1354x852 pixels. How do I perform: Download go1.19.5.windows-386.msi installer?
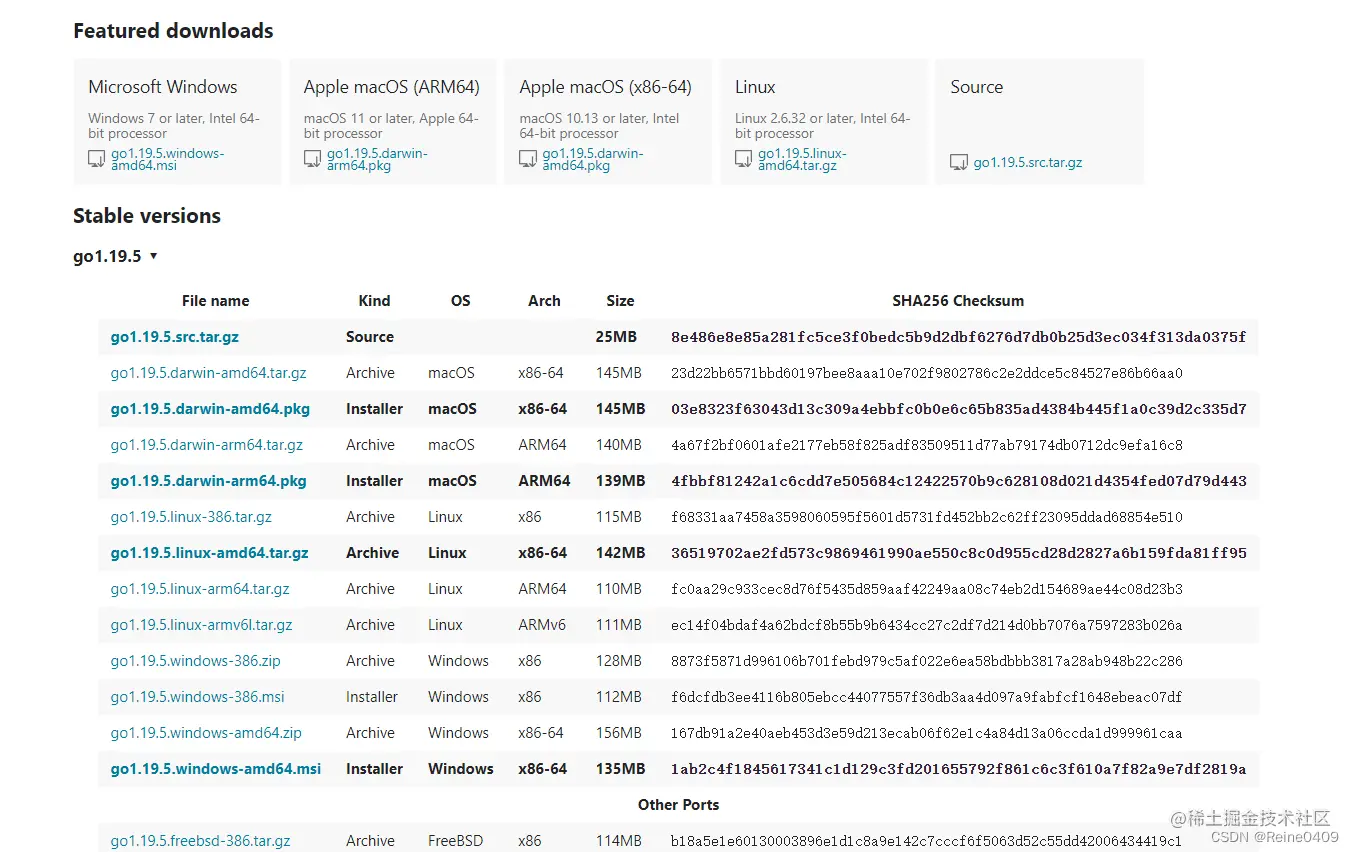point(198,697)
